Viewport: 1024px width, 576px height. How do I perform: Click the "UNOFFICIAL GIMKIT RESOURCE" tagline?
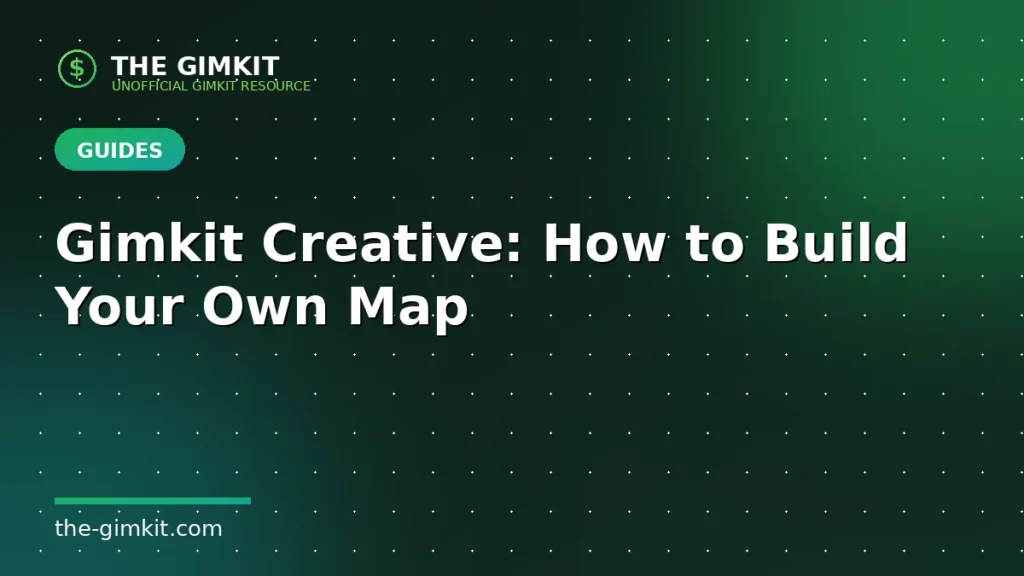pos(211,86)
